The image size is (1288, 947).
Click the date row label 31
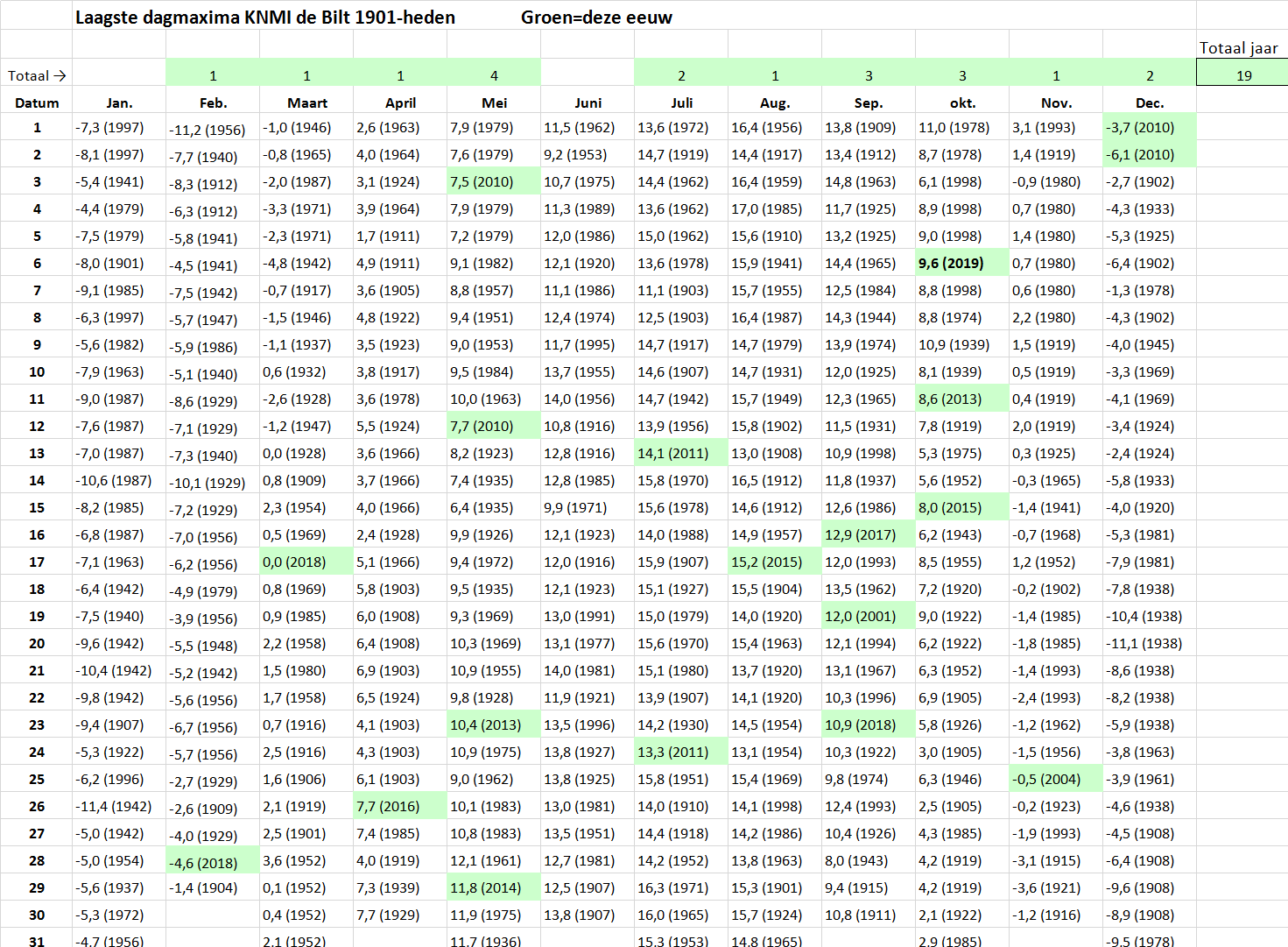point(37,940)
